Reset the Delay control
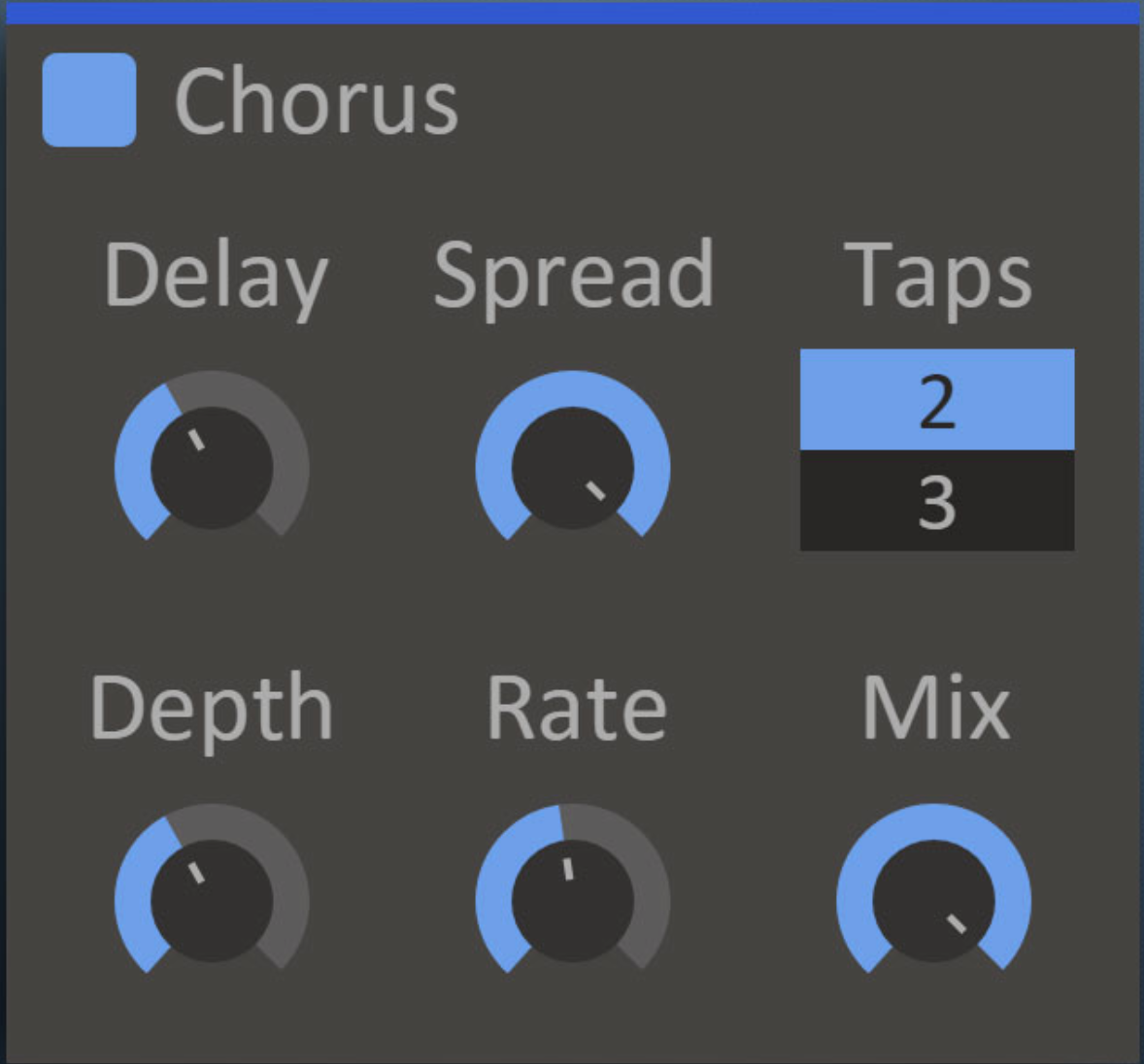 [x=212, y=466]
